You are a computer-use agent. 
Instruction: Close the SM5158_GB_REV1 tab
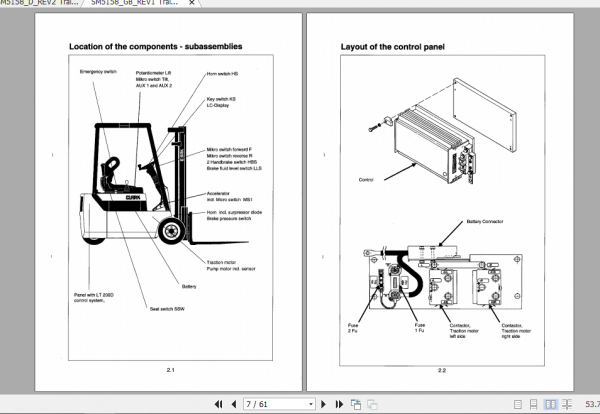[192, 3]
